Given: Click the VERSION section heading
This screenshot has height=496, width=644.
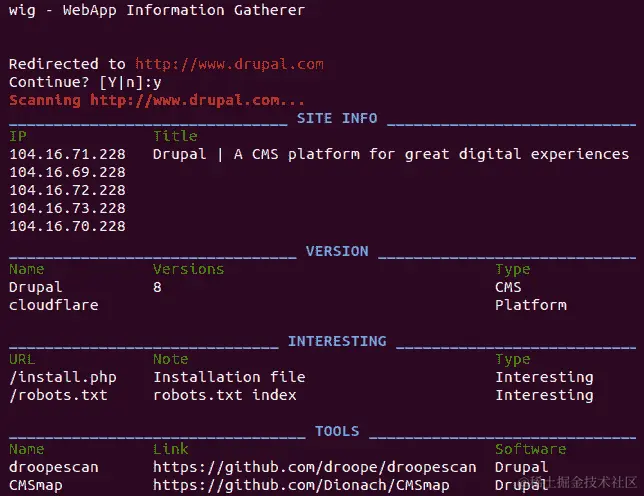Looking at the screenshot, I should click(337, 251).
